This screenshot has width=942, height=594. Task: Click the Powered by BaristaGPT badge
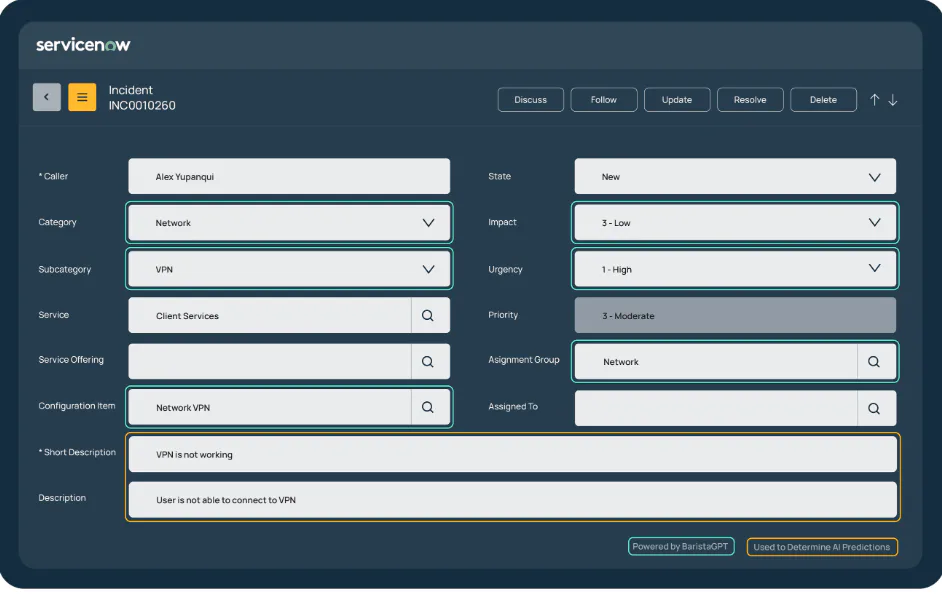(x=681, y=547)
